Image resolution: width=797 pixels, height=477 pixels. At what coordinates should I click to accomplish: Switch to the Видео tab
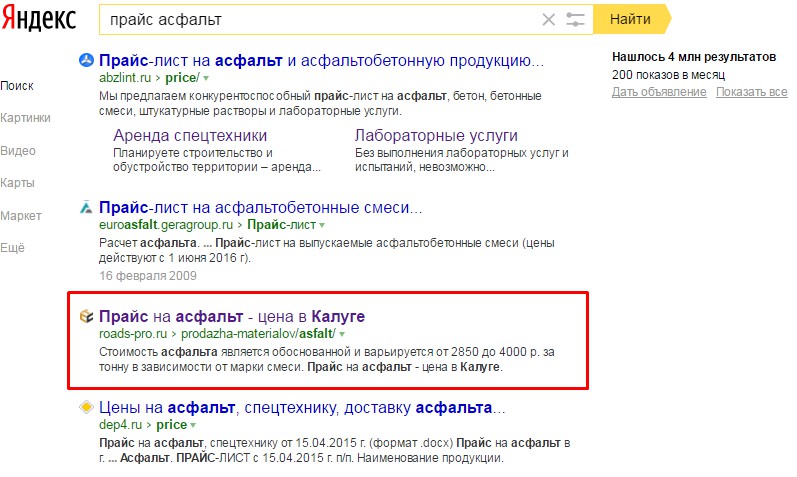[18, 151]
